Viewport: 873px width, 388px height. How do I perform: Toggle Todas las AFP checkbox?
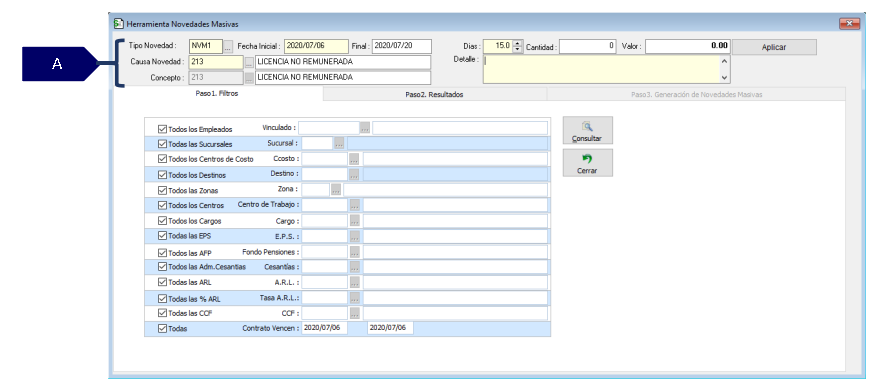(x=163, y=252)
